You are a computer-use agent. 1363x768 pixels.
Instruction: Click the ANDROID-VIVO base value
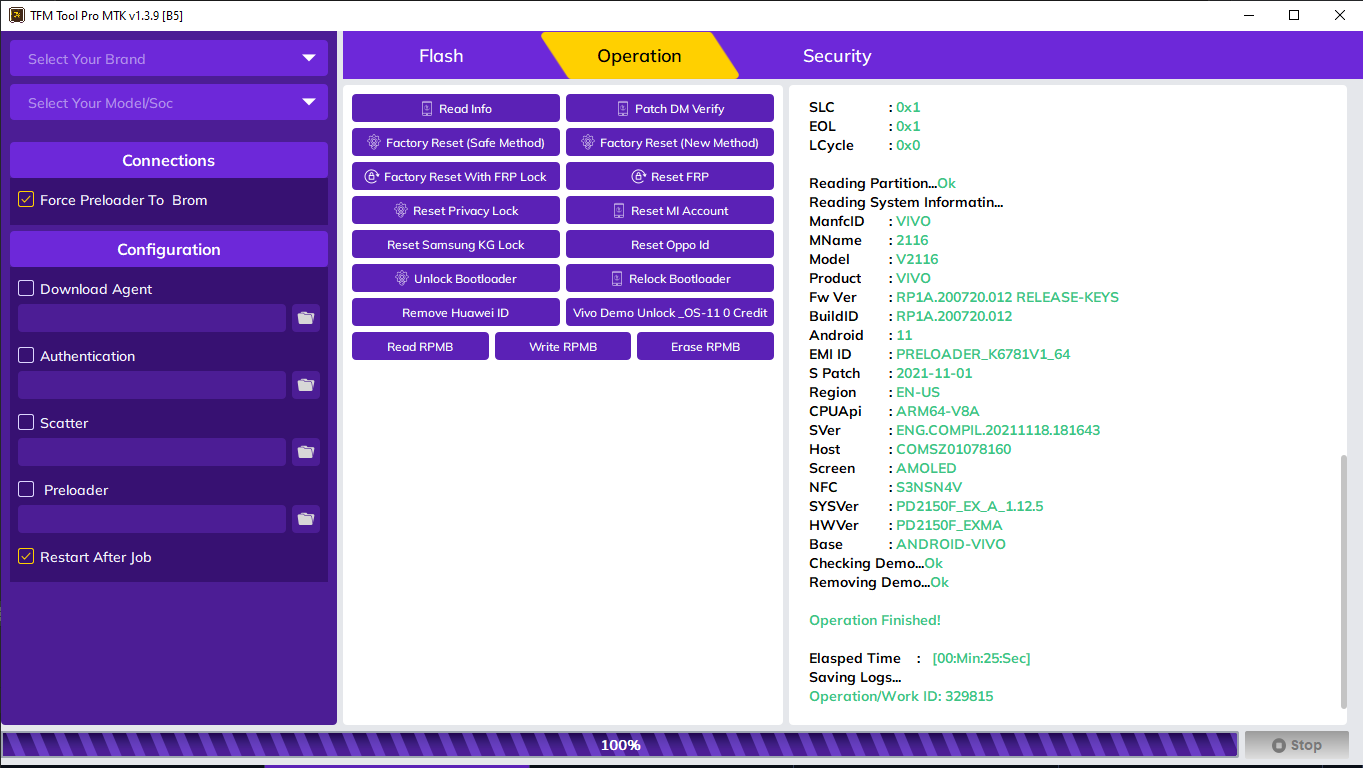(951, 544)
